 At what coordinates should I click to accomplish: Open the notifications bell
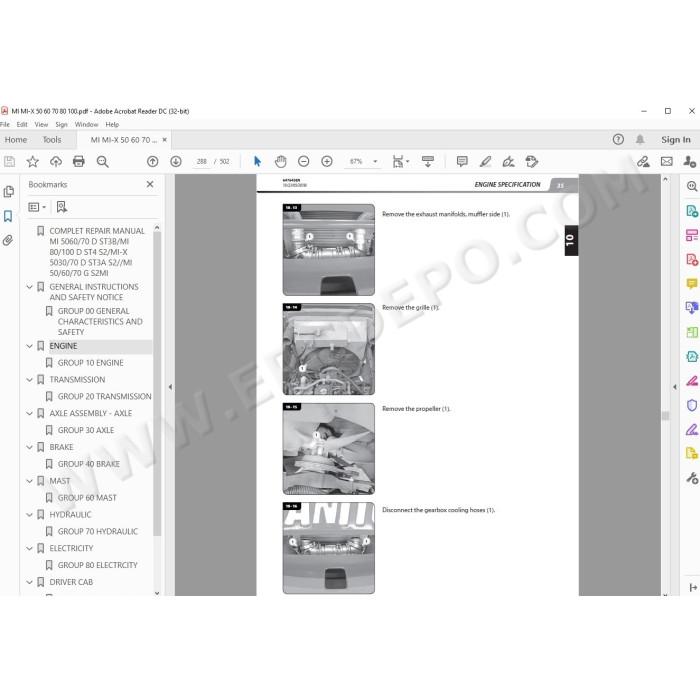coord(640,140)
